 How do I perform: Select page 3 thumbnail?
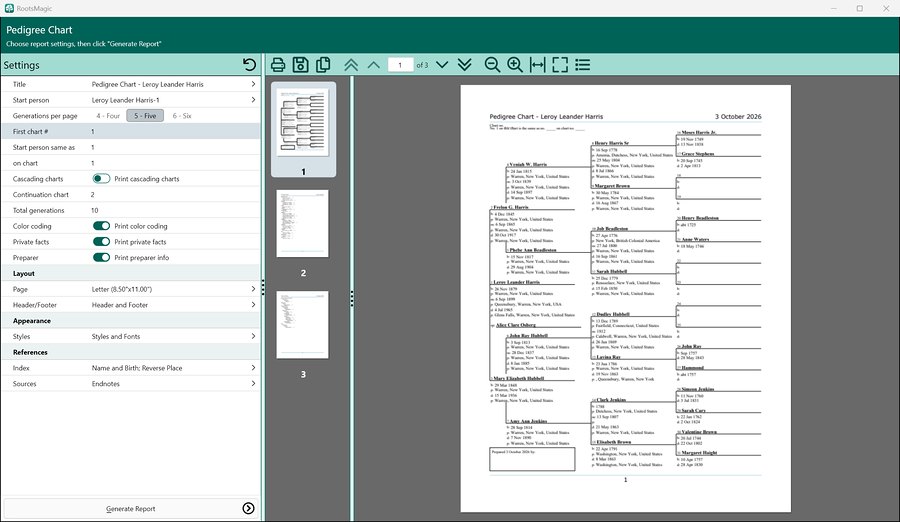click(302, 324)
